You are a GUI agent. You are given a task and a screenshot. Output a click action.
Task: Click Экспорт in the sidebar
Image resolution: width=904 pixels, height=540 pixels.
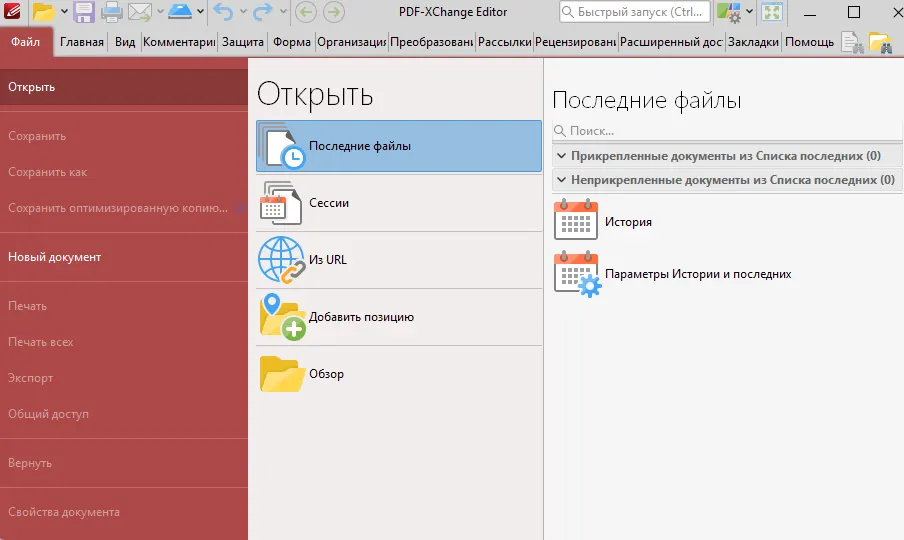coord(124,378)
